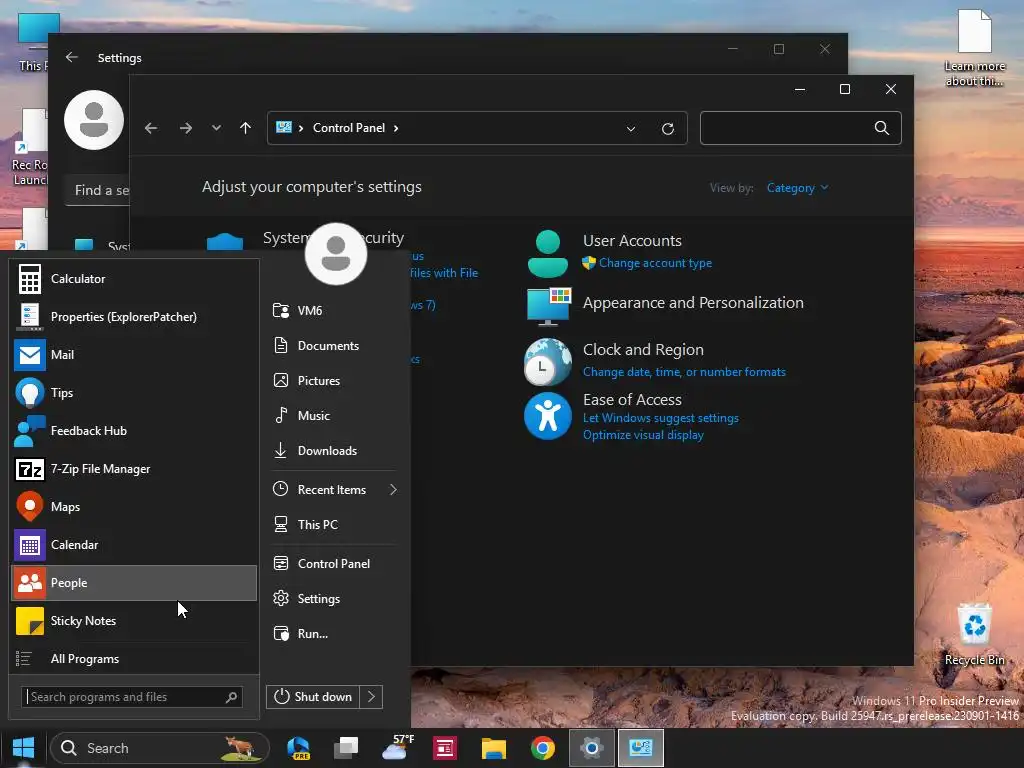1024x768 pixels.
Task: Click the Shut down button
Action: pyautogui.click(x=313, y=697)
